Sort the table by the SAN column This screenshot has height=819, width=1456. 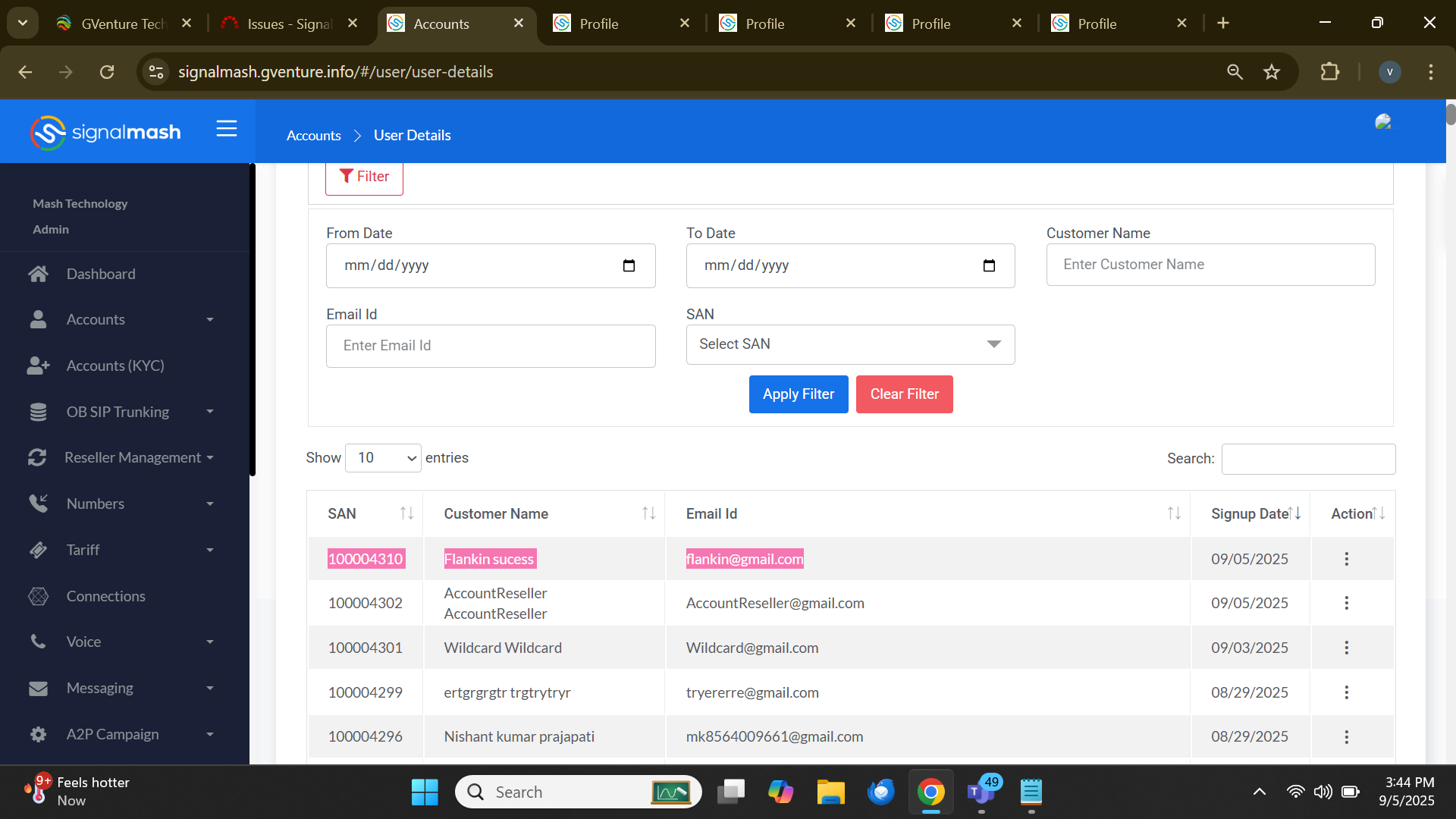pyautogui.click(x=406, y=513)
